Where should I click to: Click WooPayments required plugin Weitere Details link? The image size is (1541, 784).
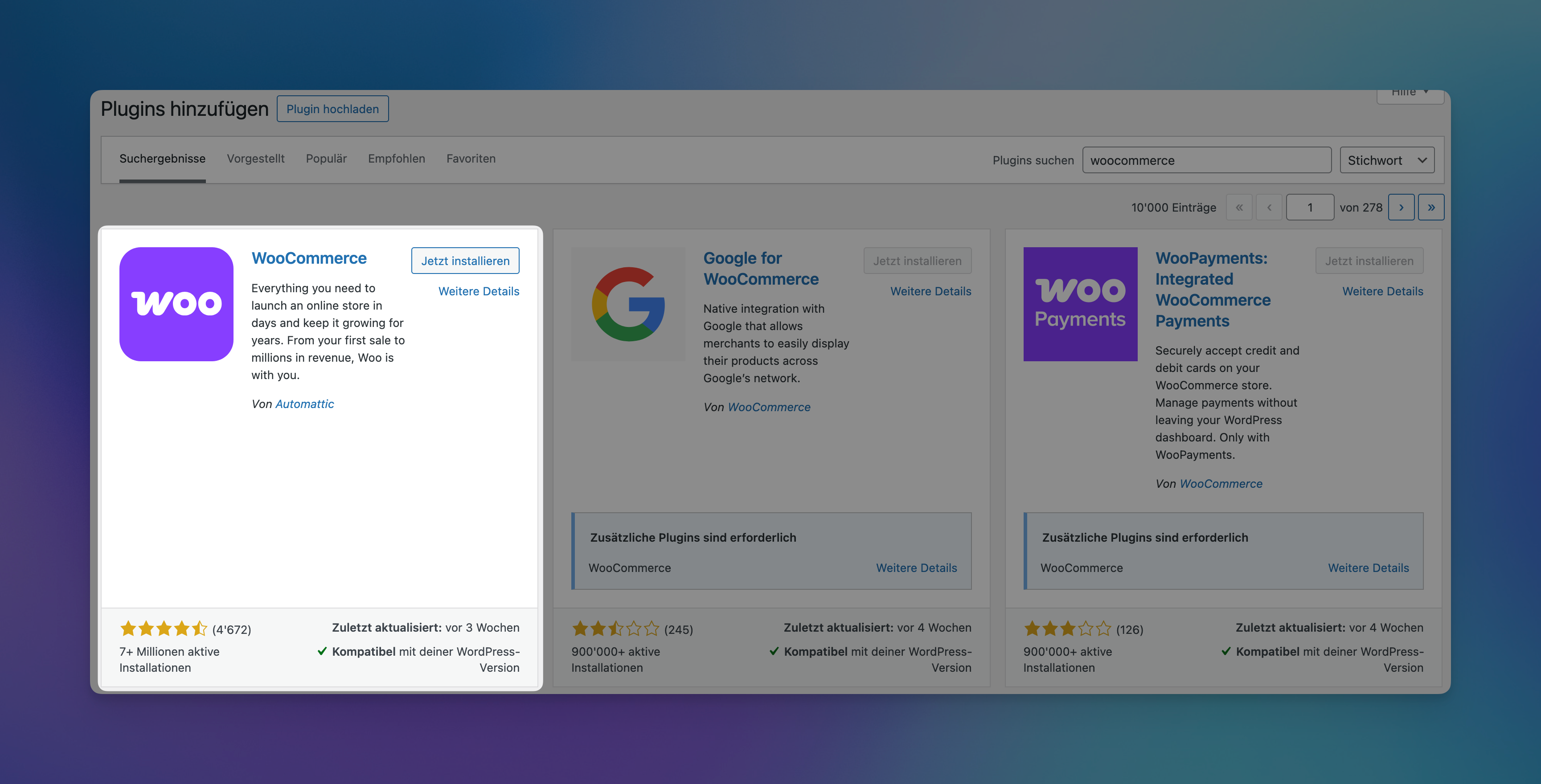(1368, 568)
